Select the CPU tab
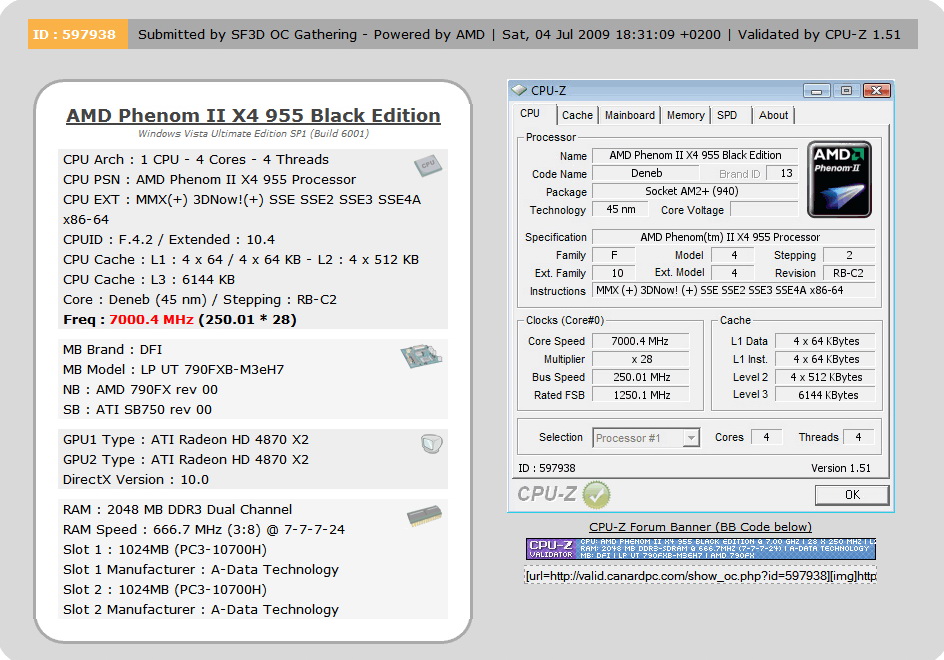This screenshot has height=660, width=944. 530,114
